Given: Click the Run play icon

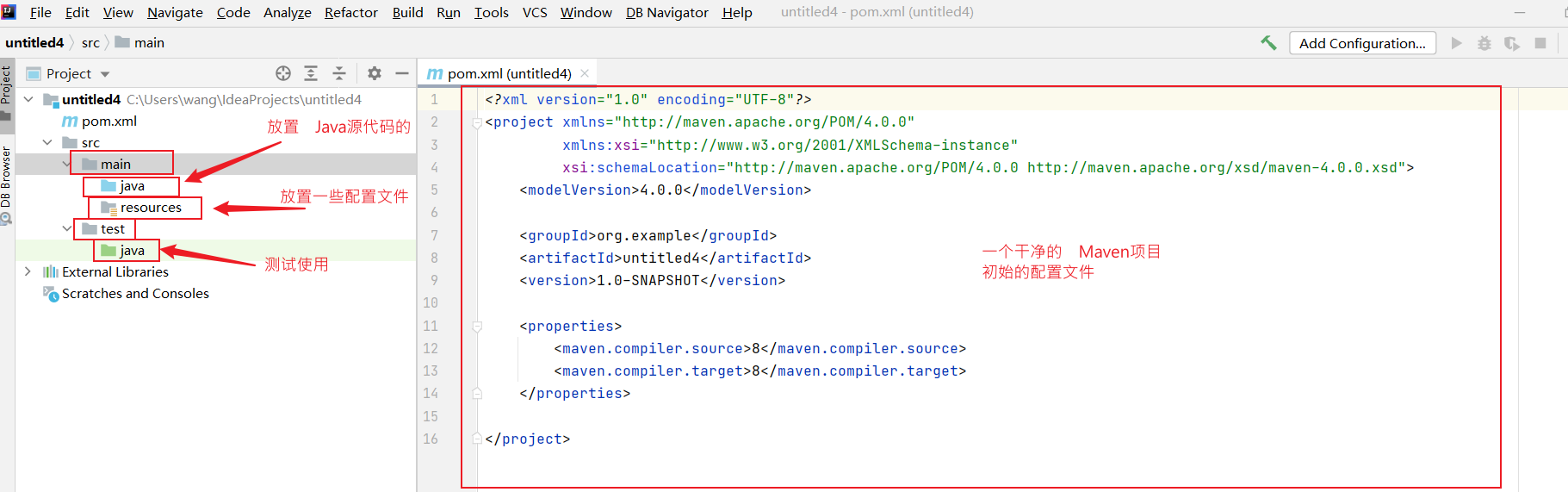Looking at the screenshot, I should pyautogui.click(x=1456, y=43).
